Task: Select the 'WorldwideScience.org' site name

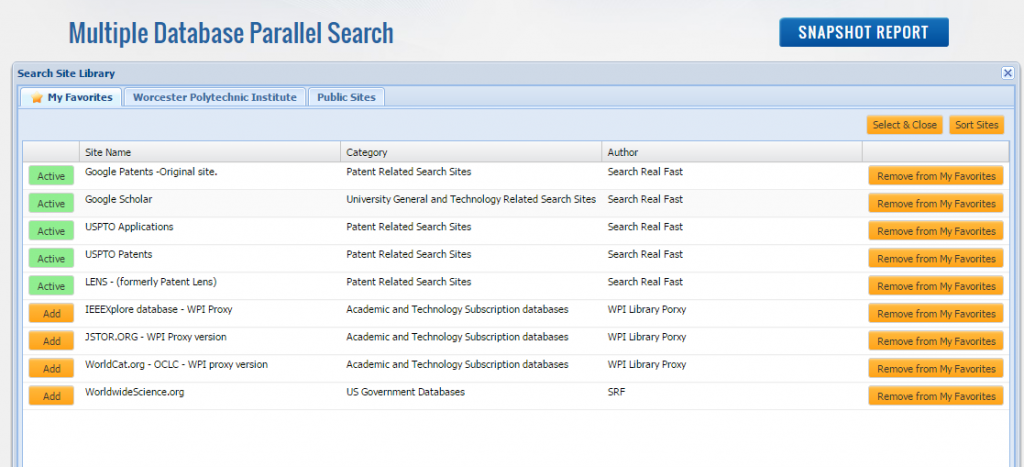Action: click(135, 391)
